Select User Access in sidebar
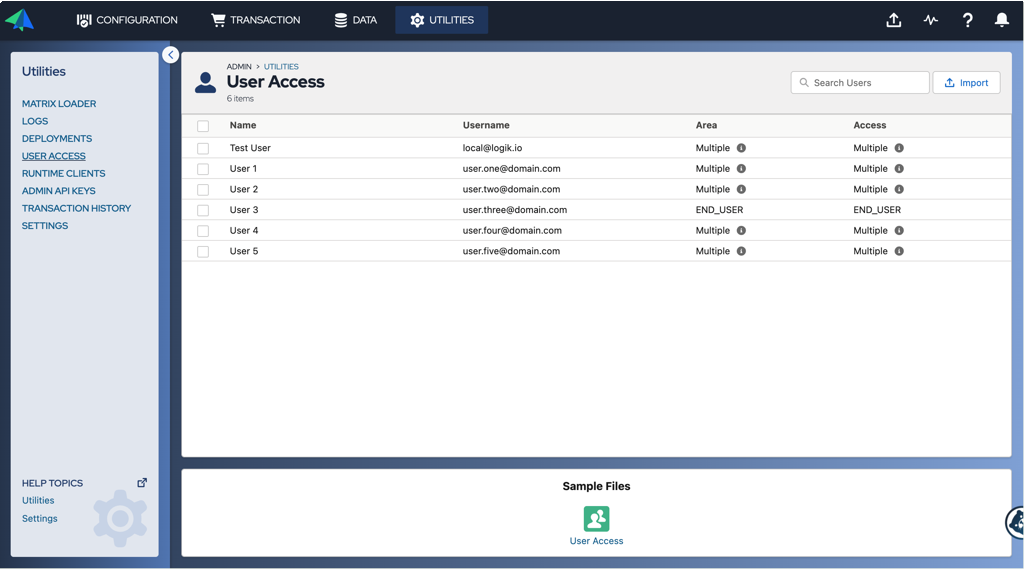 (54, 156)
